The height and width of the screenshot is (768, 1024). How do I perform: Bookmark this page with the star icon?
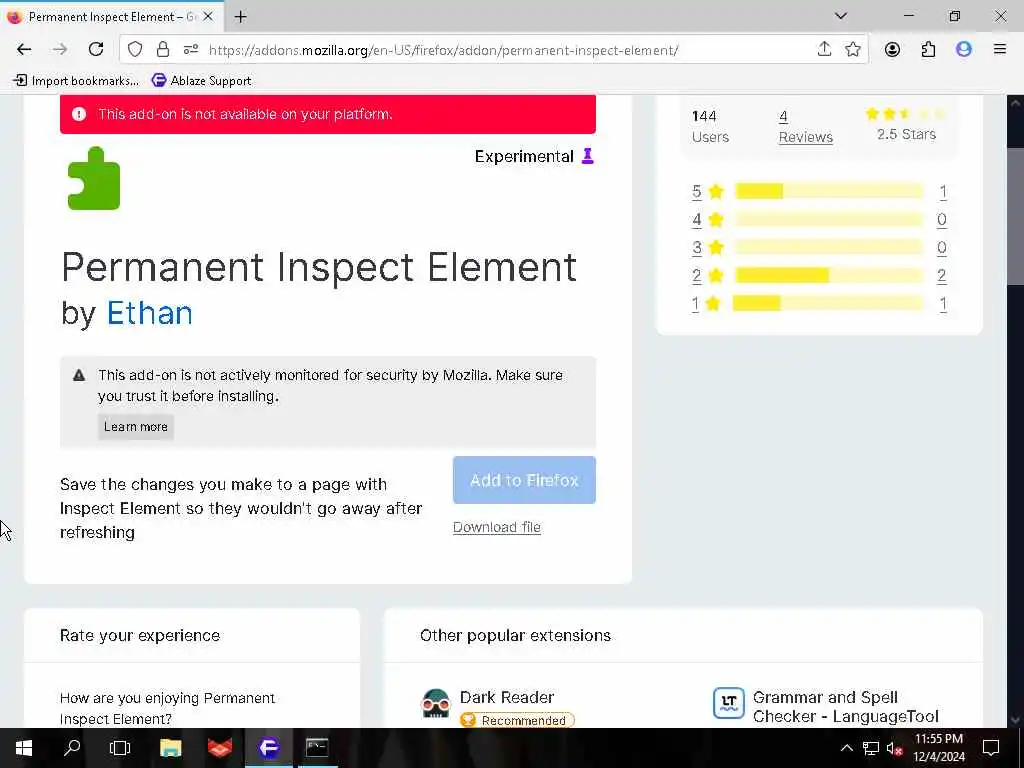pos(852,50)
